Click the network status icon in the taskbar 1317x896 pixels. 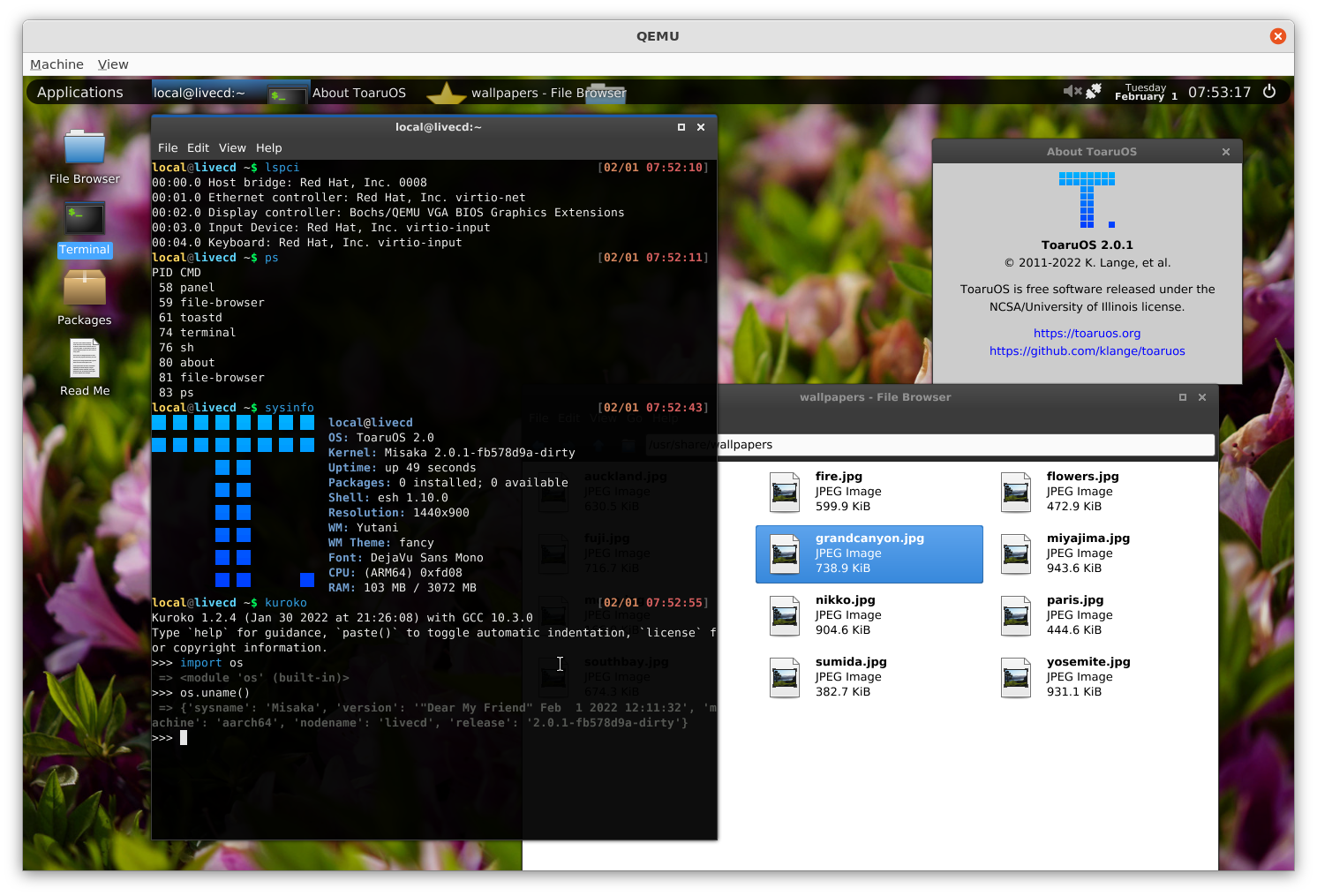1095,91
